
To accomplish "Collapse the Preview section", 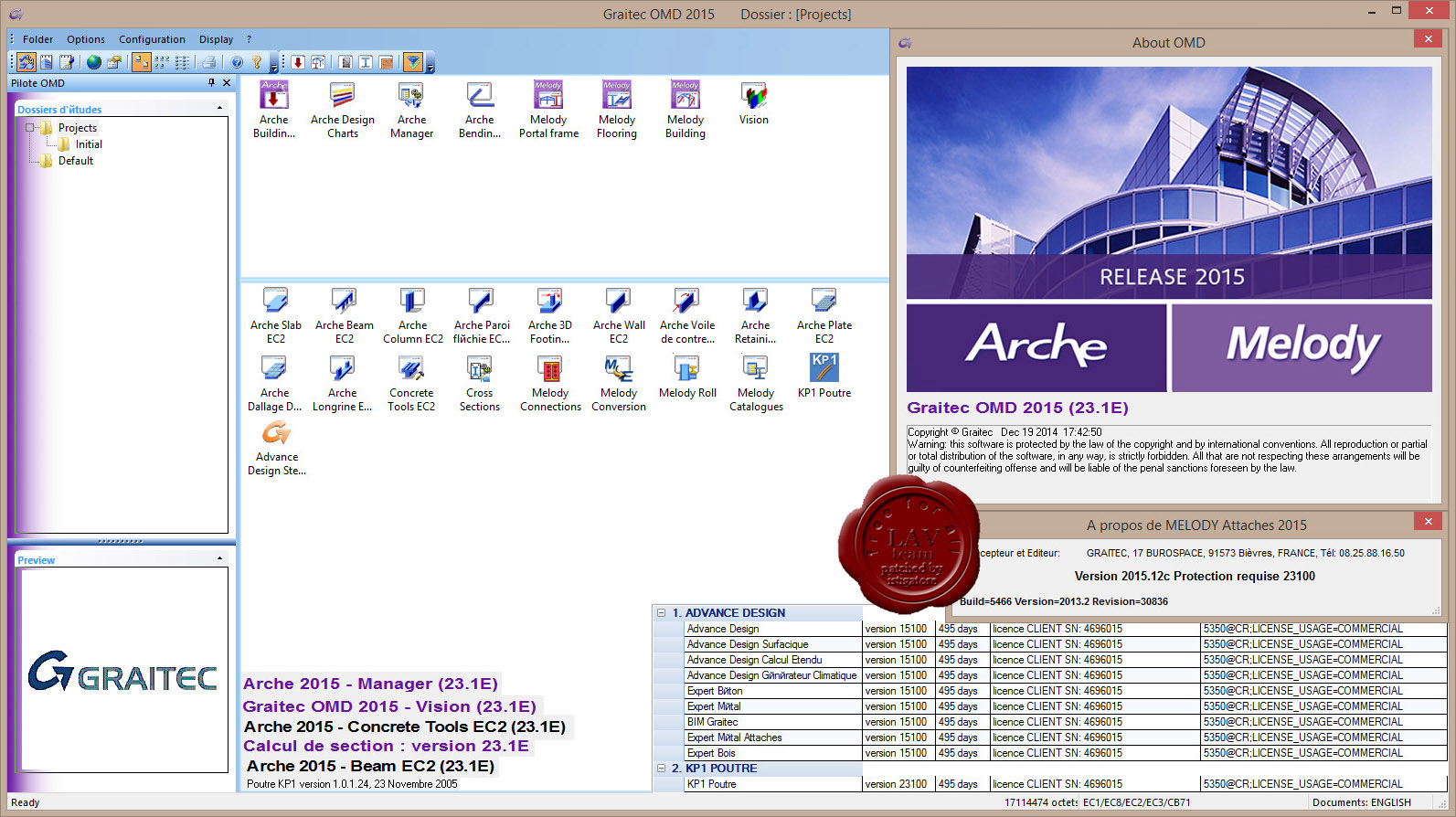I will 219,558.
